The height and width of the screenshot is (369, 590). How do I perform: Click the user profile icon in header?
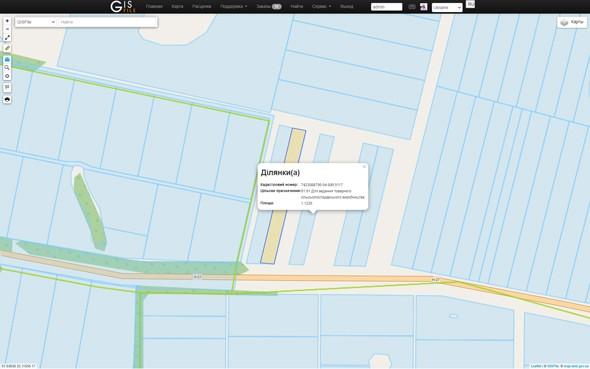click(424, 7)
